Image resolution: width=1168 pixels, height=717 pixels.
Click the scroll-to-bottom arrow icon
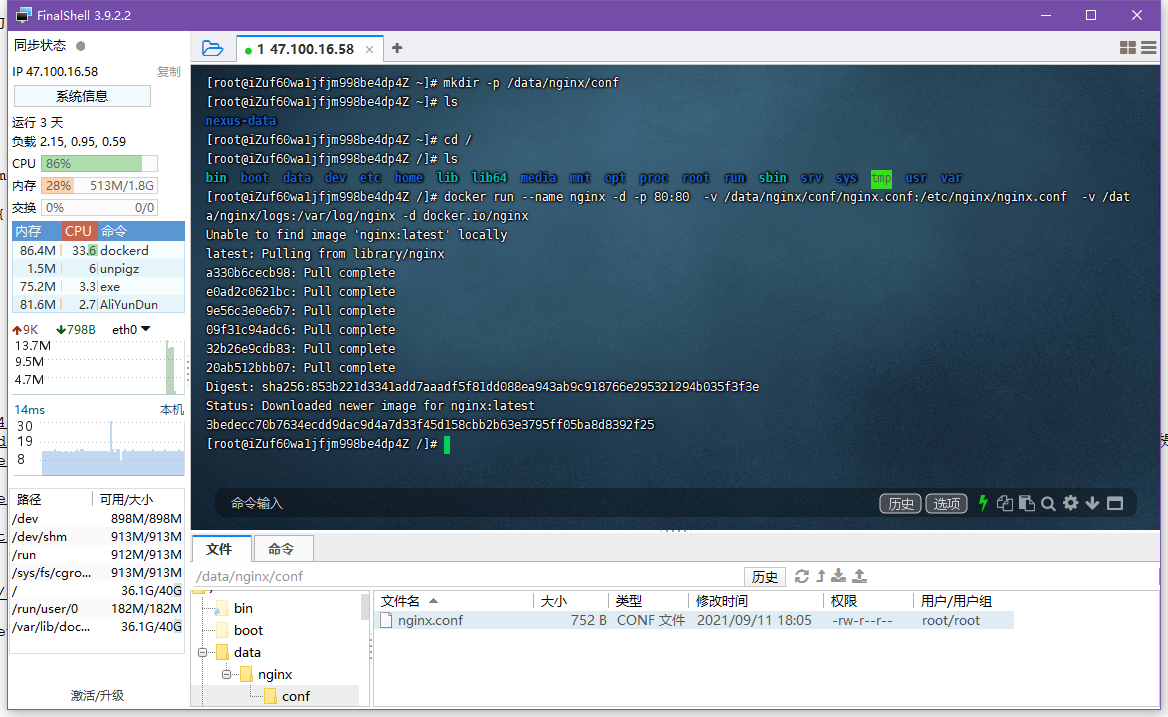1092,503
